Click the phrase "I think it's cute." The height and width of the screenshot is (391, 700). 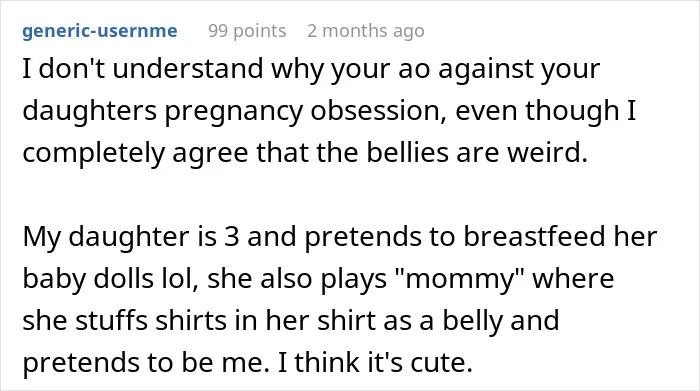click(375, 362)
